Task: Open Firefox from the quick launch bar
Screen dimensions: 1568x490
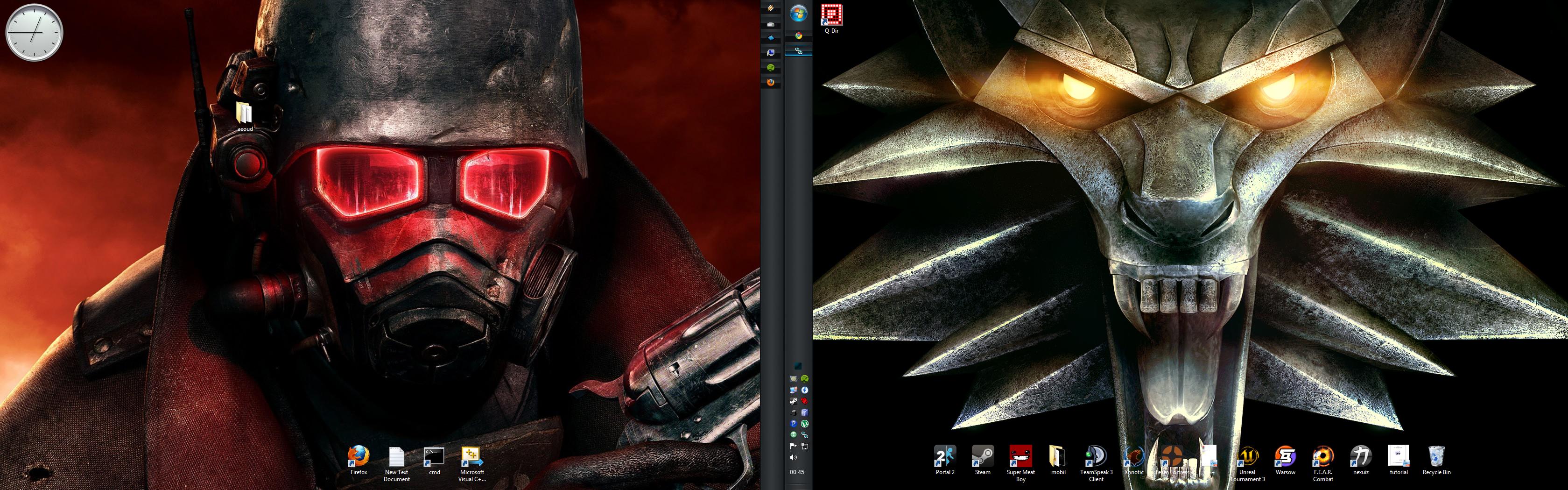Action: [x=771, y=82]
